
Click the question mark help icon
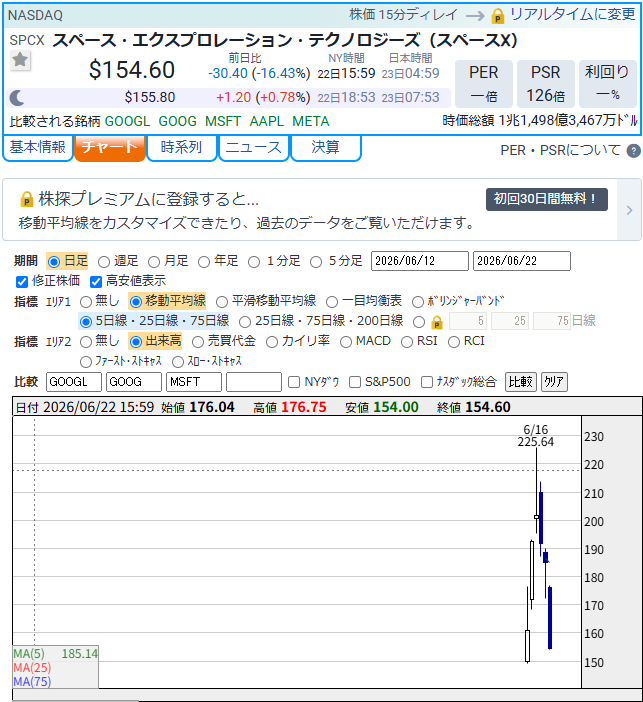click(x=633, y=151)
